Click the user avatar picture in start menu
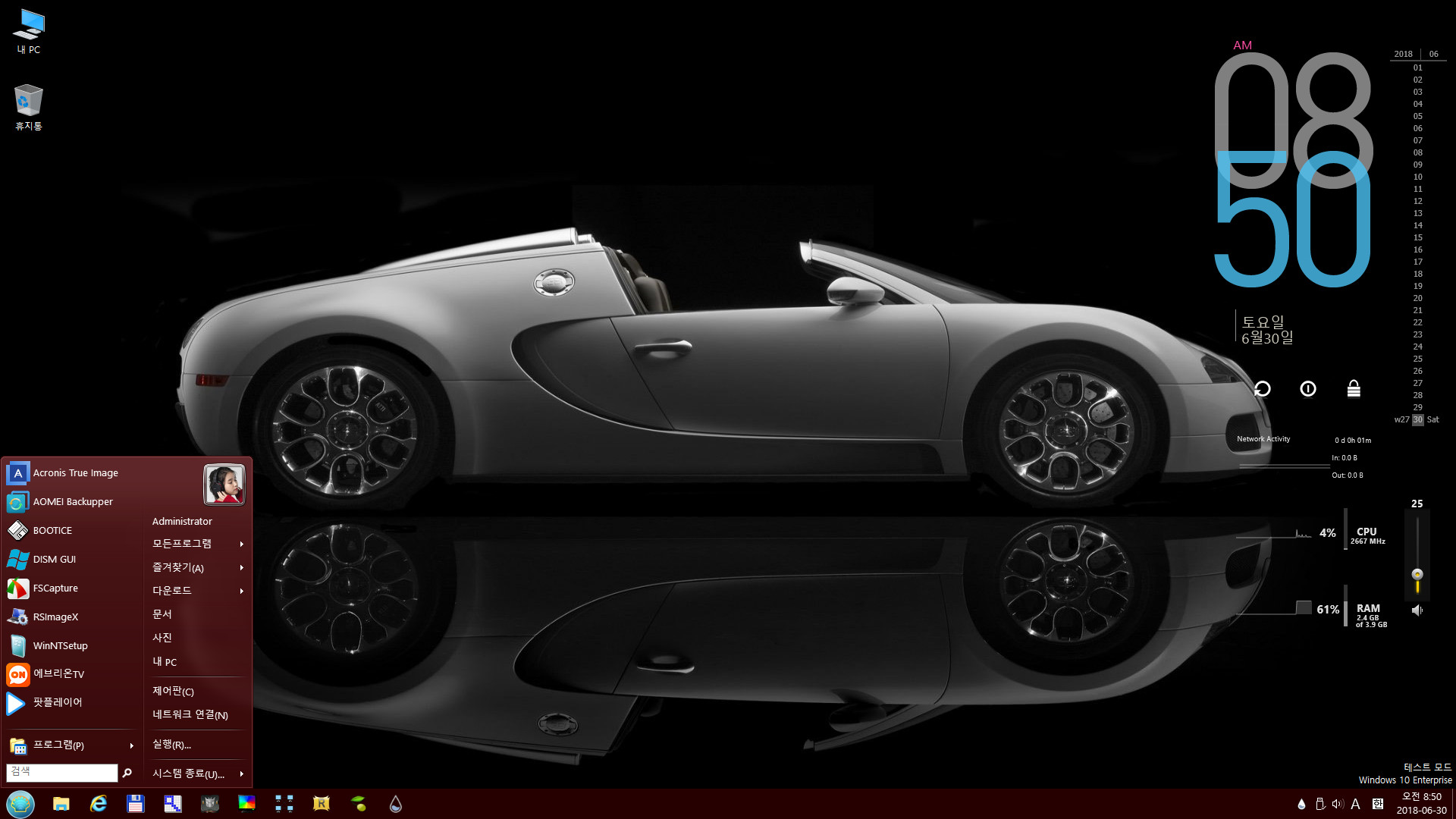This screenshot has height=819, width=1456. click(x=224, y=485)
